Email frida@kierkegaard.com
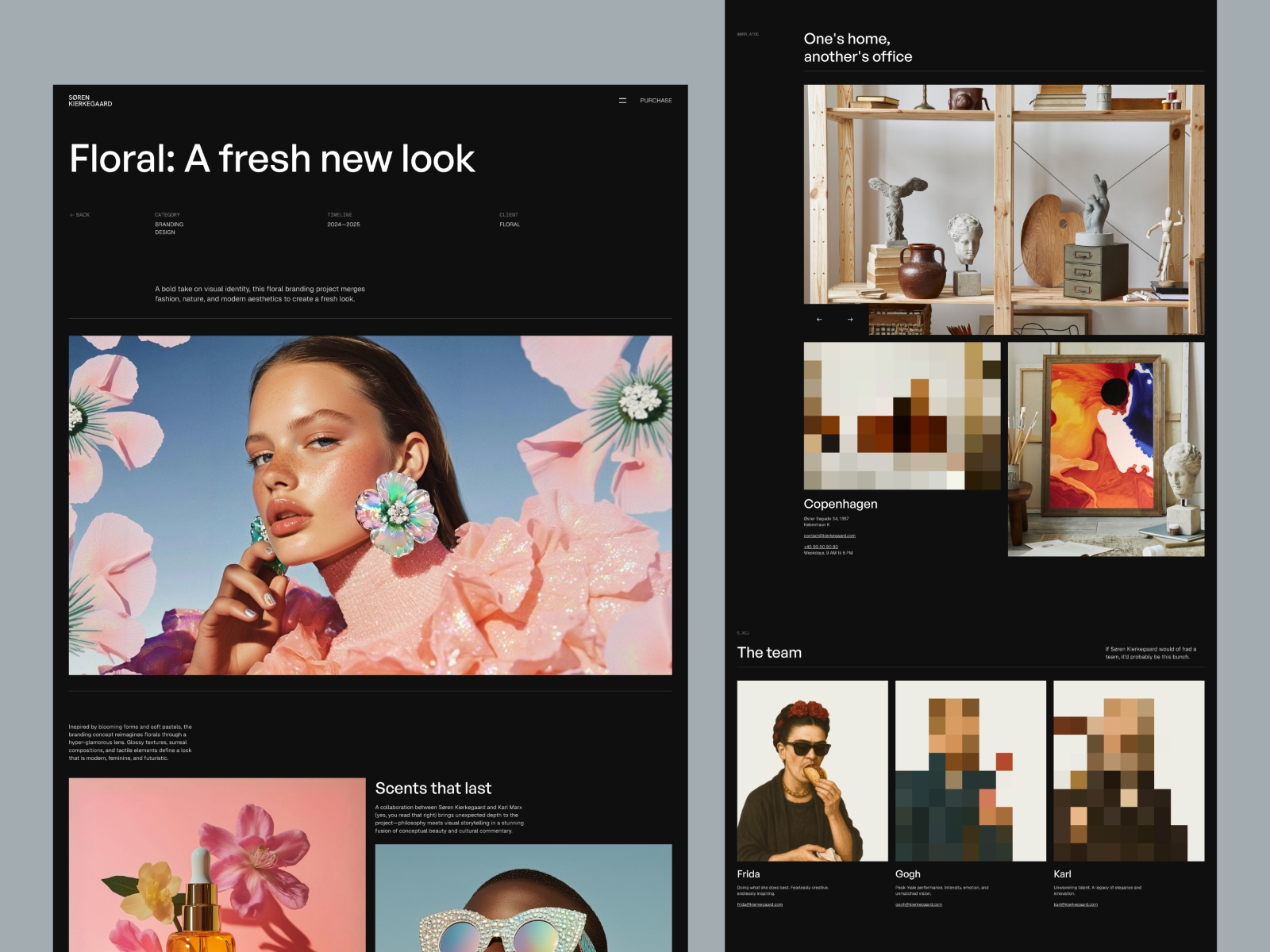The height and width of the screenshot is (952, 1270). 760,904
